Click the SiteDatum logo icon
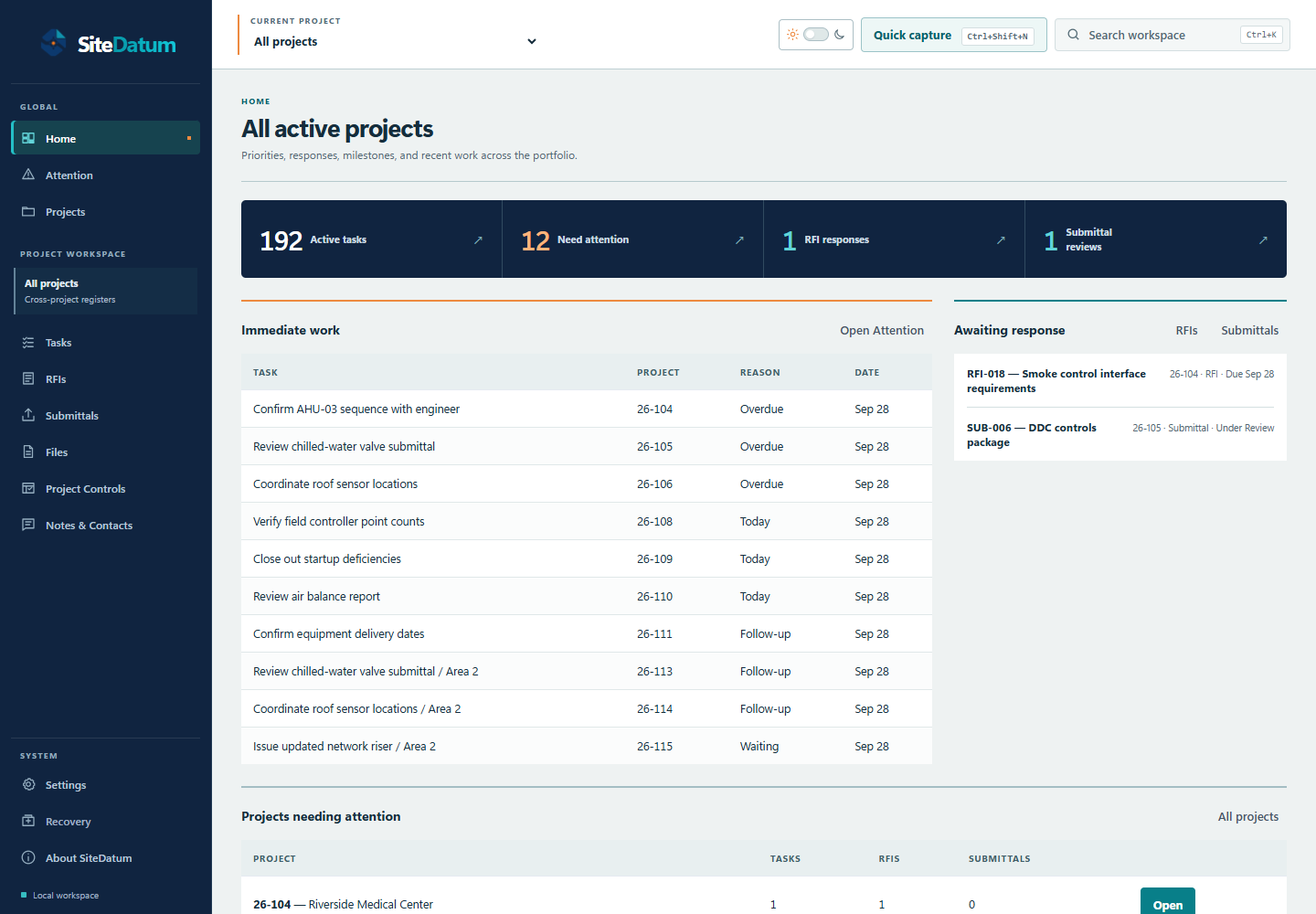This screenshot has height=914, width=1316. (54, 43)
